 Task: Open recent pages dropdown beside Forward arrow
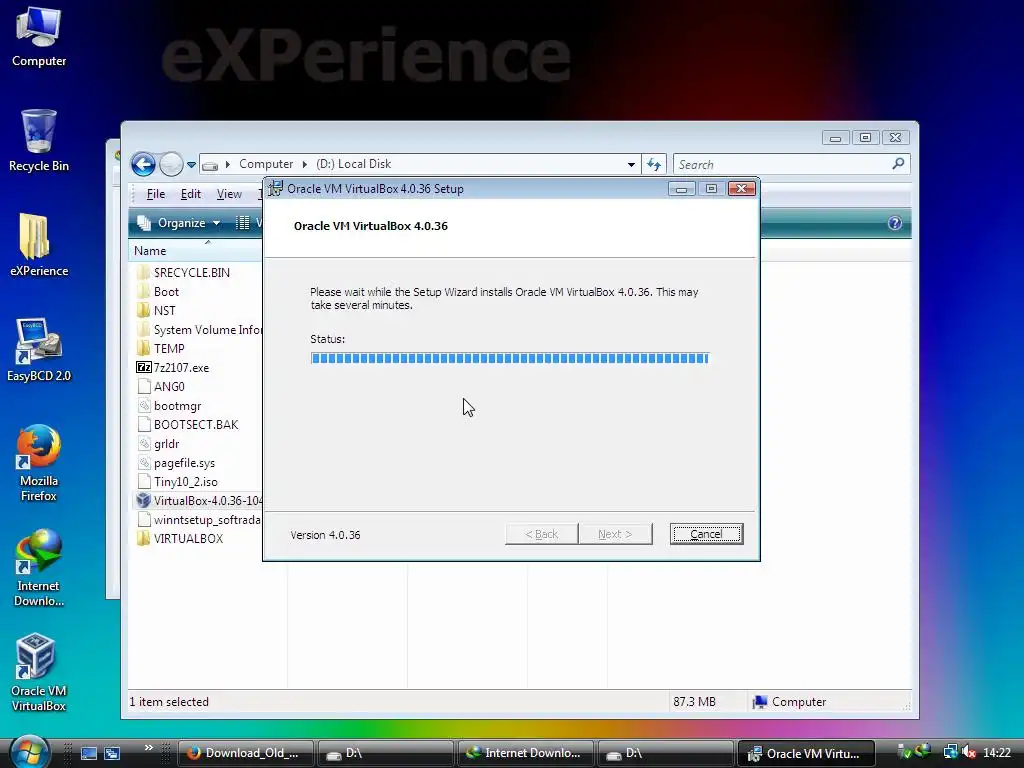click(191, 165)
